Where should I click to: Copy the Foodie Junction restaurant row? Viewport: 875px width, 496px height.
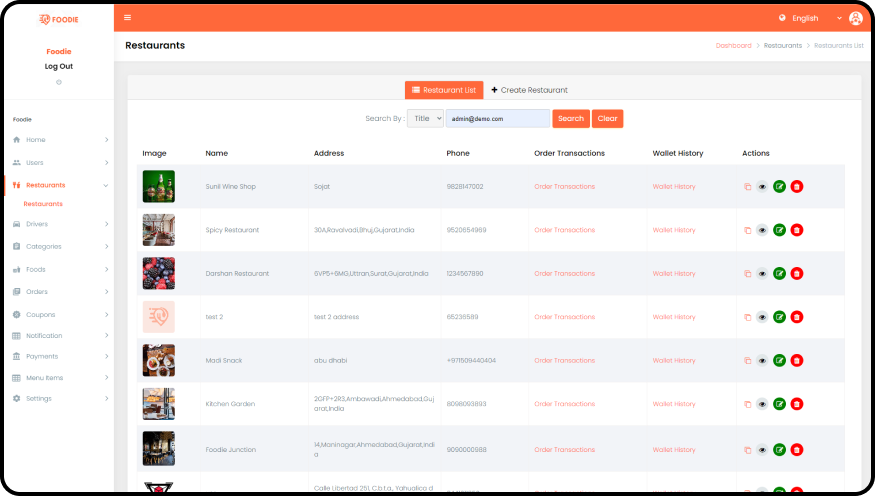pos(747,450)
